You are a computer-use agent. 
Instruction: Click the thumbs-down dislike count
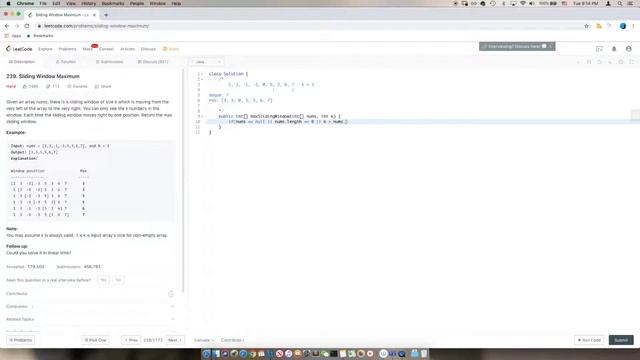tap(56, 87)
